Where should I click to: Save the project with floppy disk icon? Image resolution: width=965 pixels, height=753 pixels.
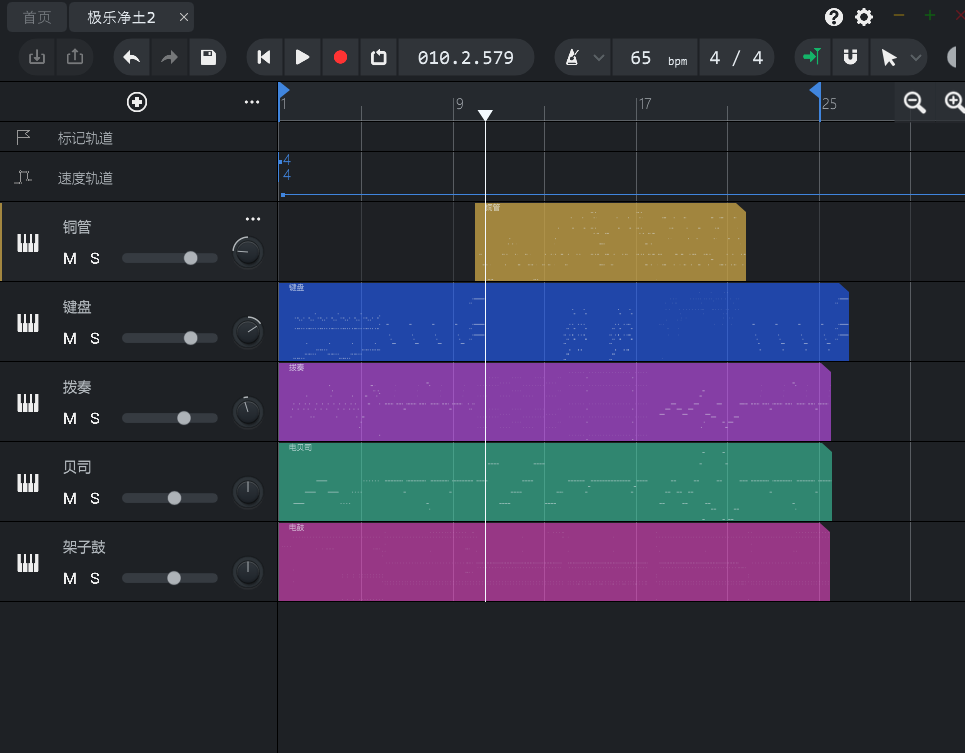(x=208, y=57)
